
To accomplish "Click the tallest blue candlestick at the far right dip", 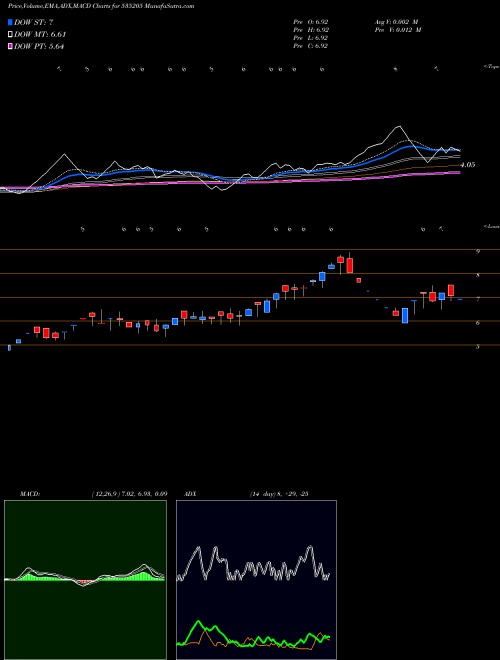I will [405, 316].
